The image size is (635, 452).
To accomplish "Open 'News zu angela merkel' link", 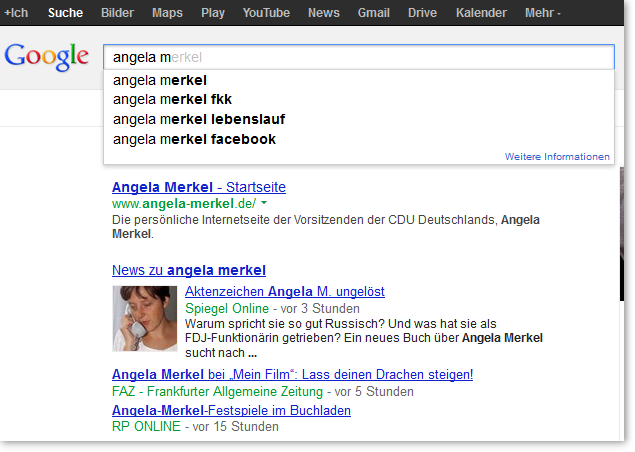I will click(x=189, y=270).
